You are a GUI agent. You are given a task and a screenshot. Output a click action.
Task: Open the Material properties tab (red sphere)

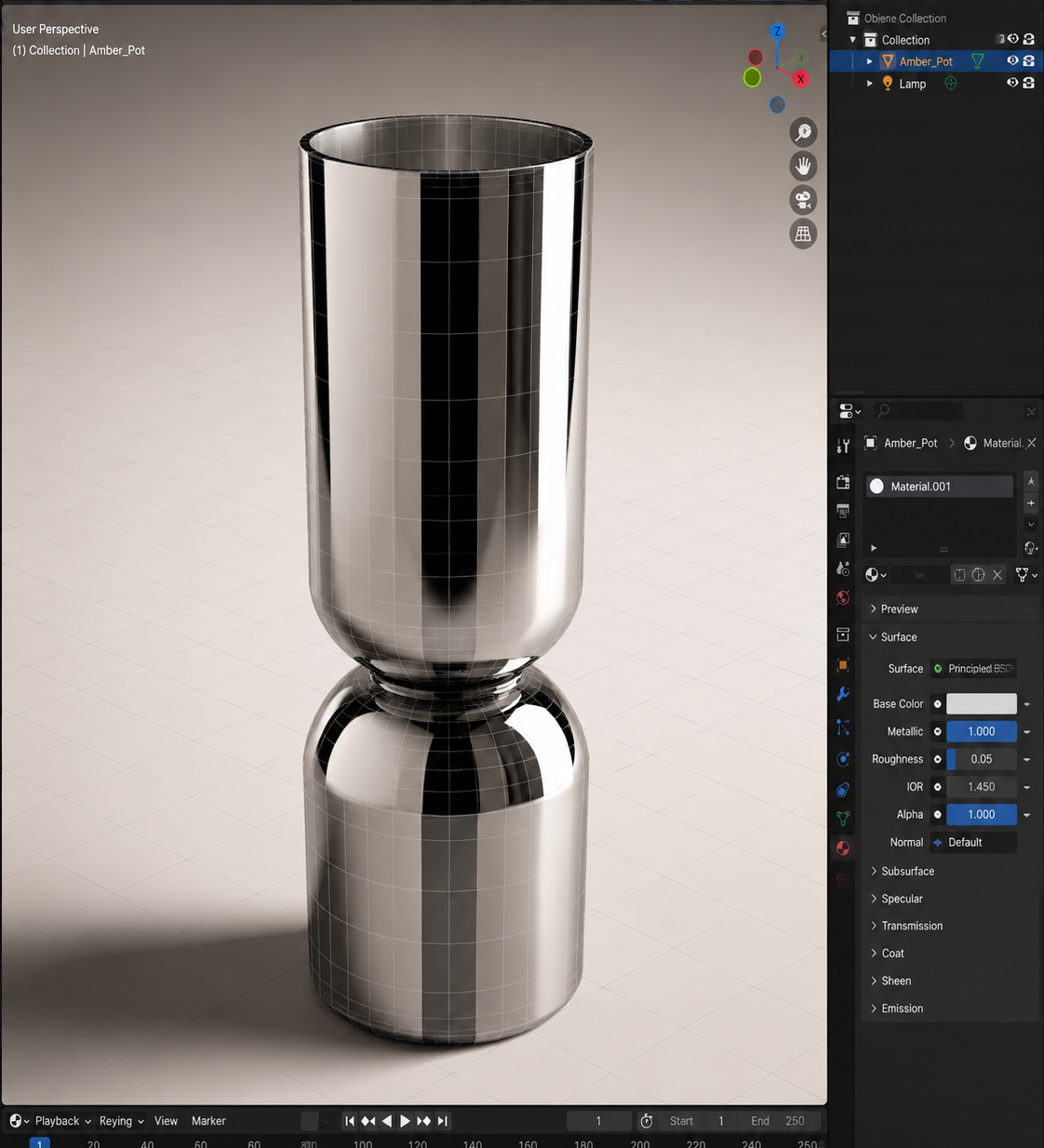[843, 848]
